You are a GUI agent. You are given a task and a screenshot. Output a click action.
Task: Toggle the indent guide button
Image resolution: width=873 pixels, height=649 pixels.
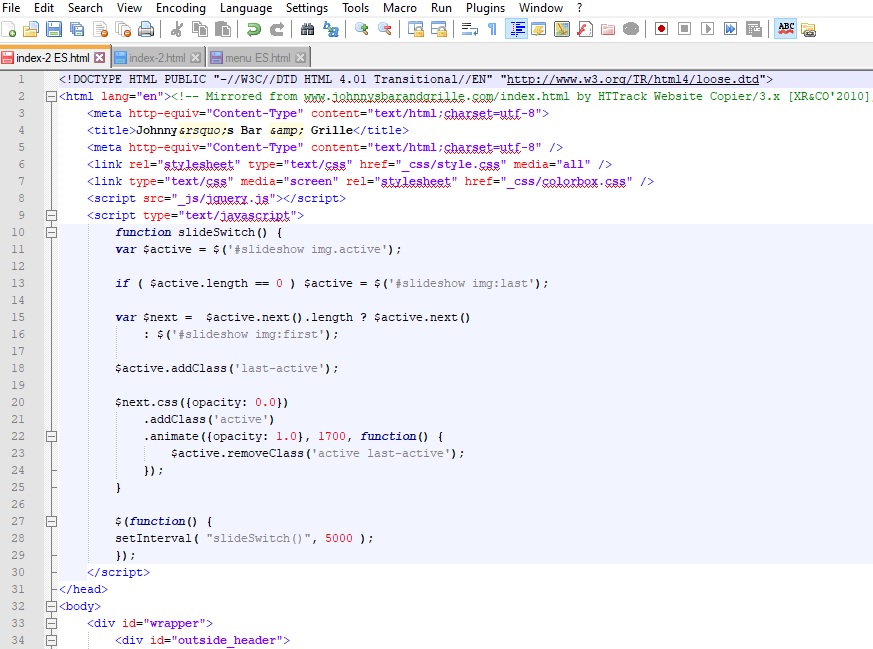click(517, 29)
